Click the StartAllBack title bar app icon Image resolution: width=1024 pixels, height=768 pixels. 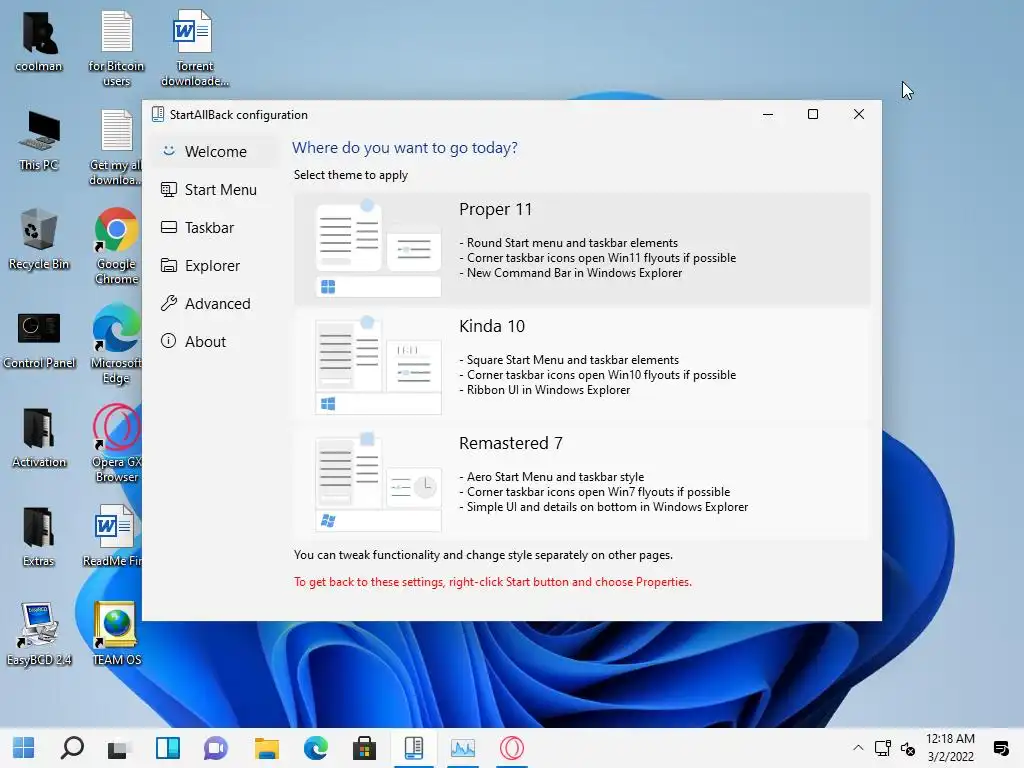click(157, 114)
